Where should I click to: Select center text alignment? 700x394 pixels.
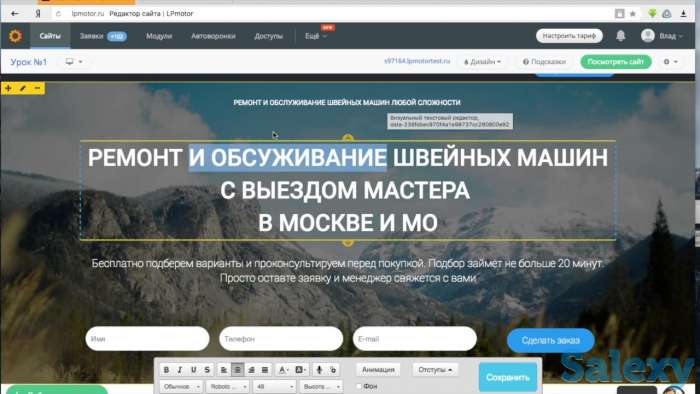click(238, 369)
